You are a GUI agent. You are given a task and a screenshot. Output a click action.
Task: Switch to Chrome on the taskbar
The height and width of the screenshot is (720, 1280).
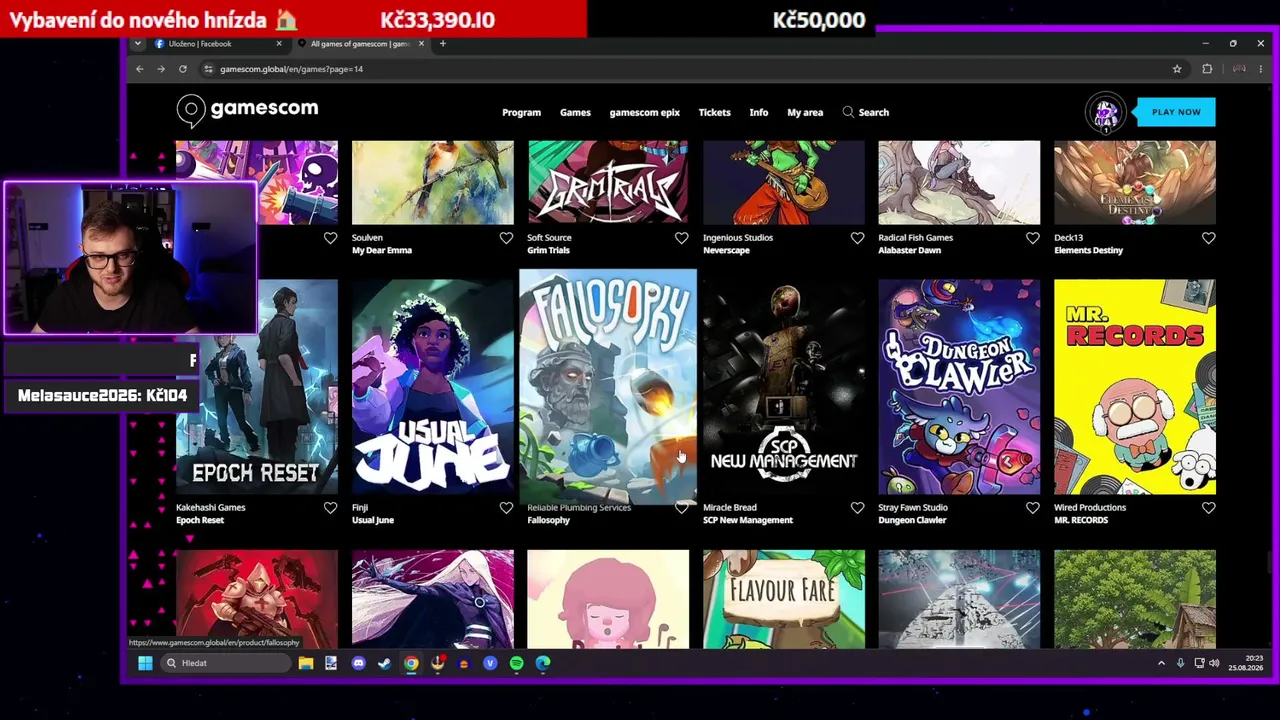pyautogui.click(x=411, y=663)
